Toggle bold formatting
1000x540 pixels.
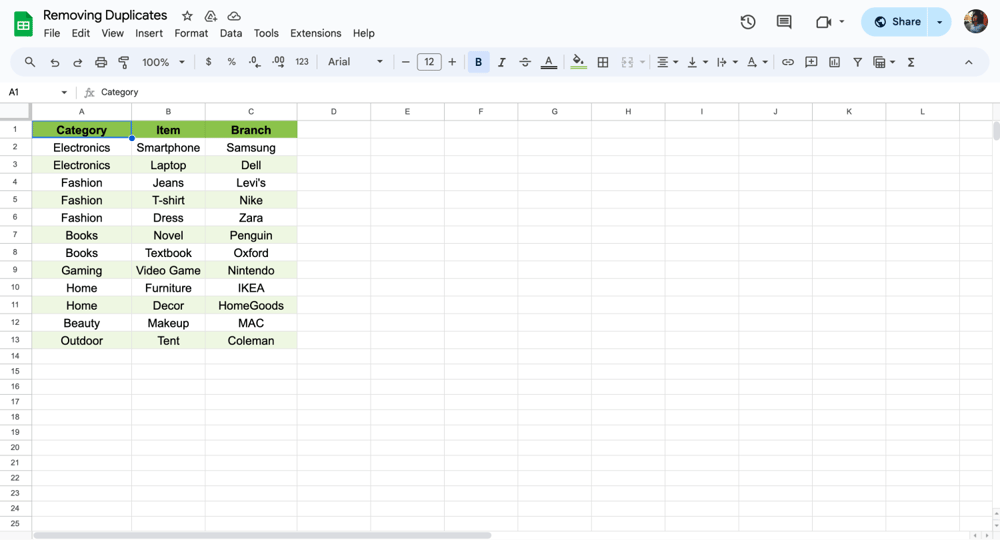point(478,62)
